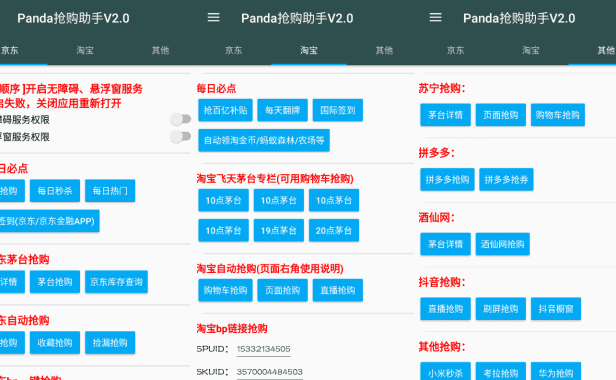Click the SPUID field showing 15332134505
Viewport: 616px width, 380px height.
coord(263,349)
